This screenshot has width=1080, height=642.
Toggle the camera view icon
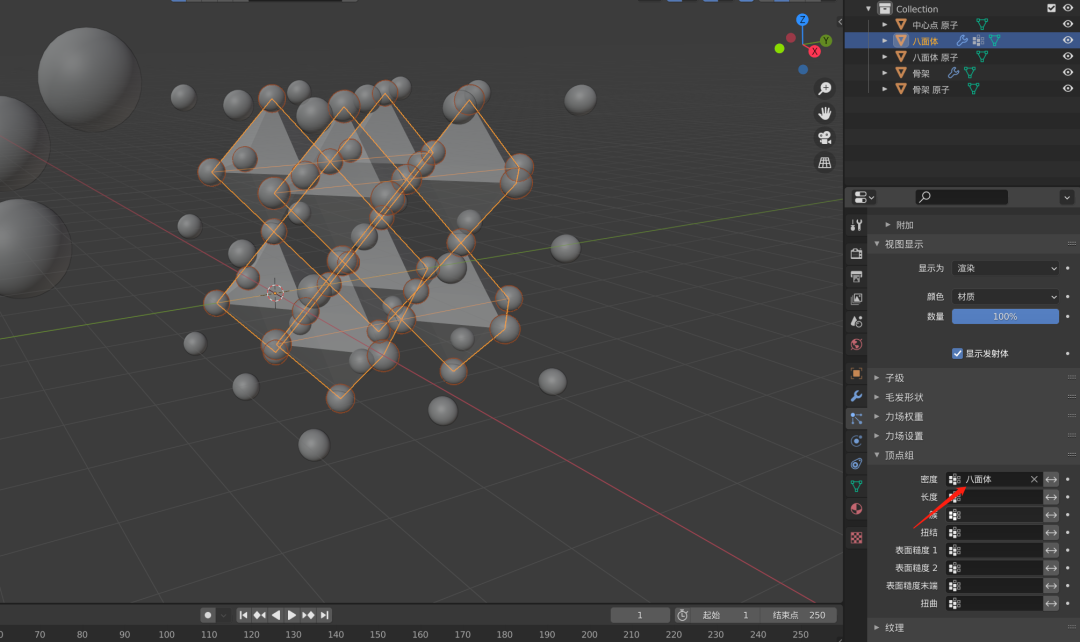coord(824,138)
